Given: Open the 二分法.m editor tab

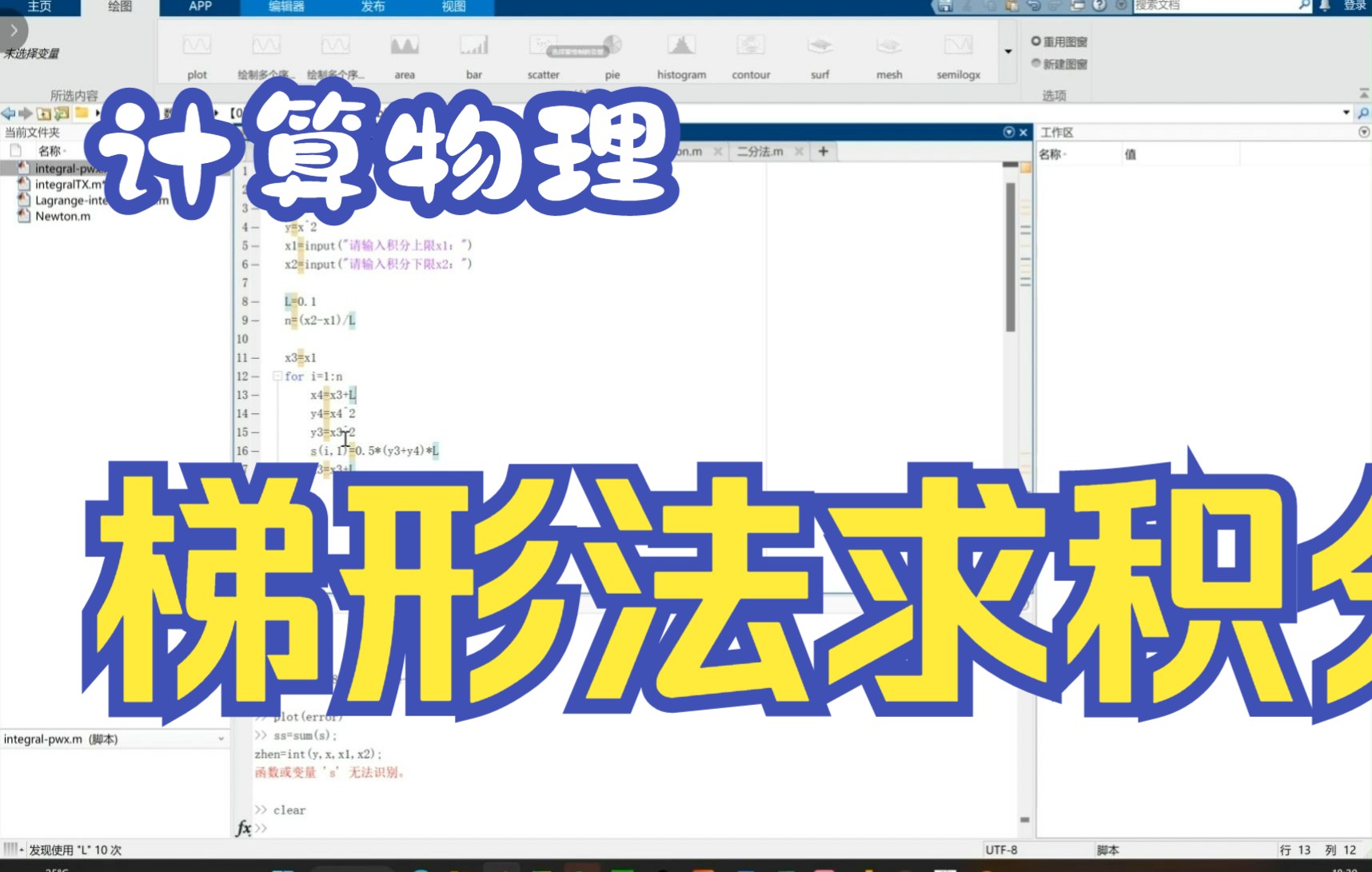Looking at the screenshot, I should pos(760,151).
